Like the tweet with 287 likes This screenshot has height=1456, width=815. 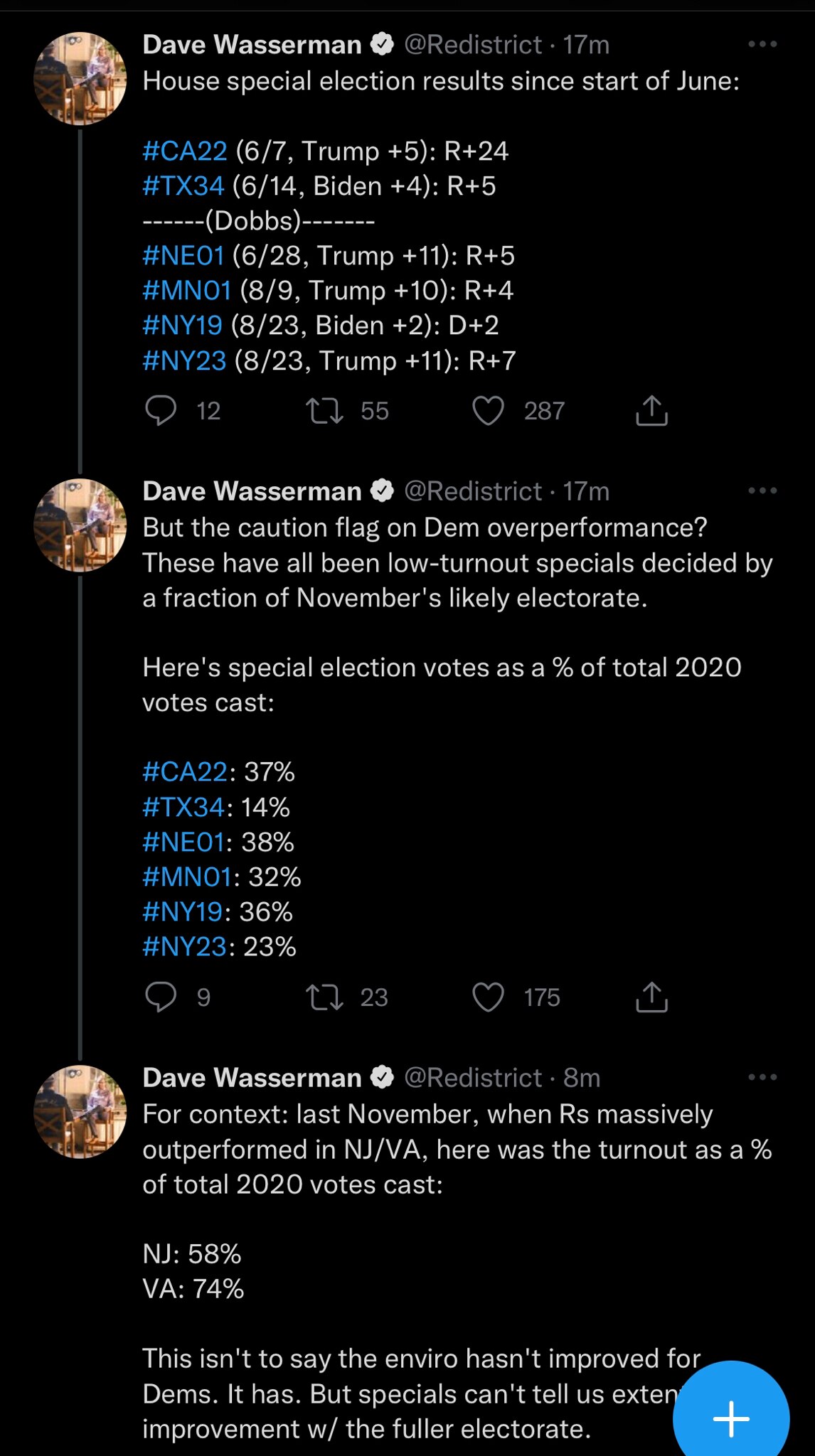(x=488, y=411)
